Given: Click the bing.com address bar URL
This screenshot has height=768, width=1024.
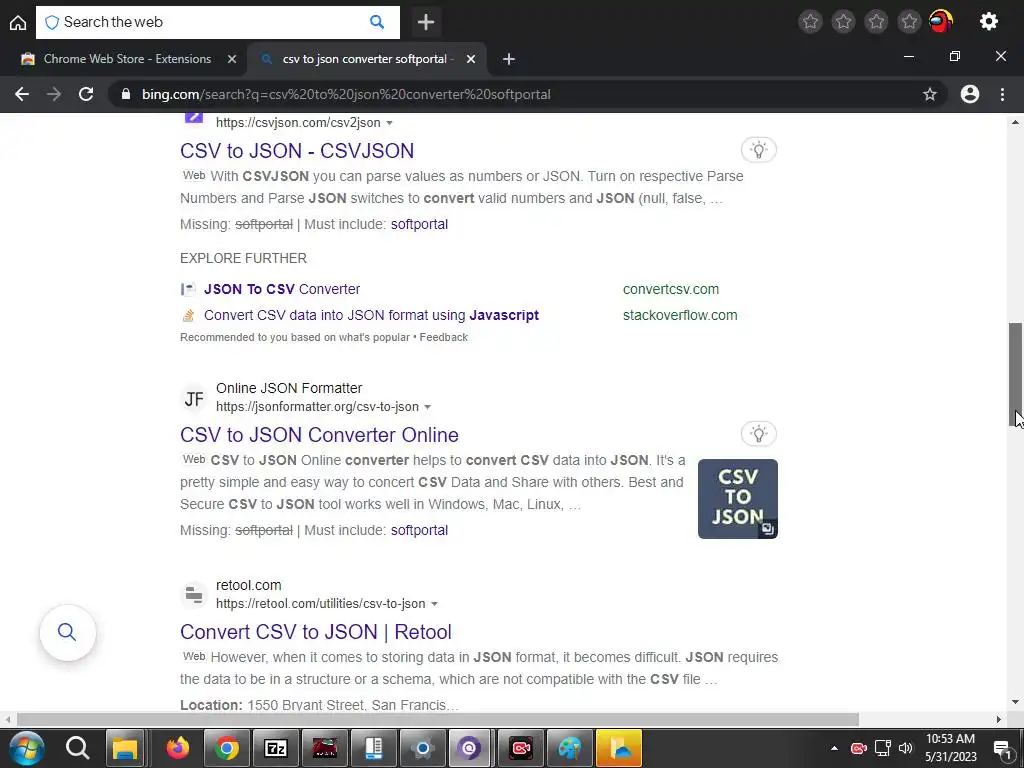Looking at the screenshot, I should click(346, 95).
